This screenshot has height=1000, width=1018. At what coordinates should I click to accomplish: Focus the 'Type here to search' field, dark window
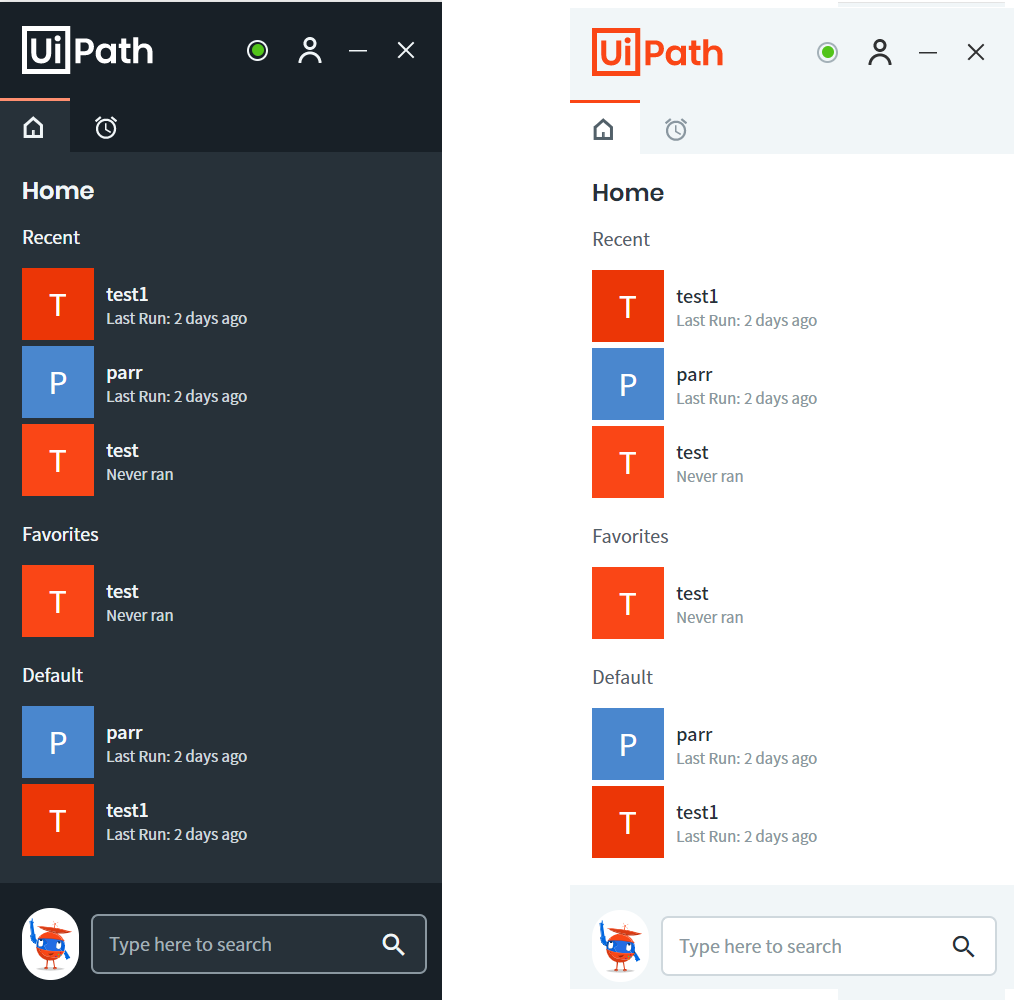(259, 944)
